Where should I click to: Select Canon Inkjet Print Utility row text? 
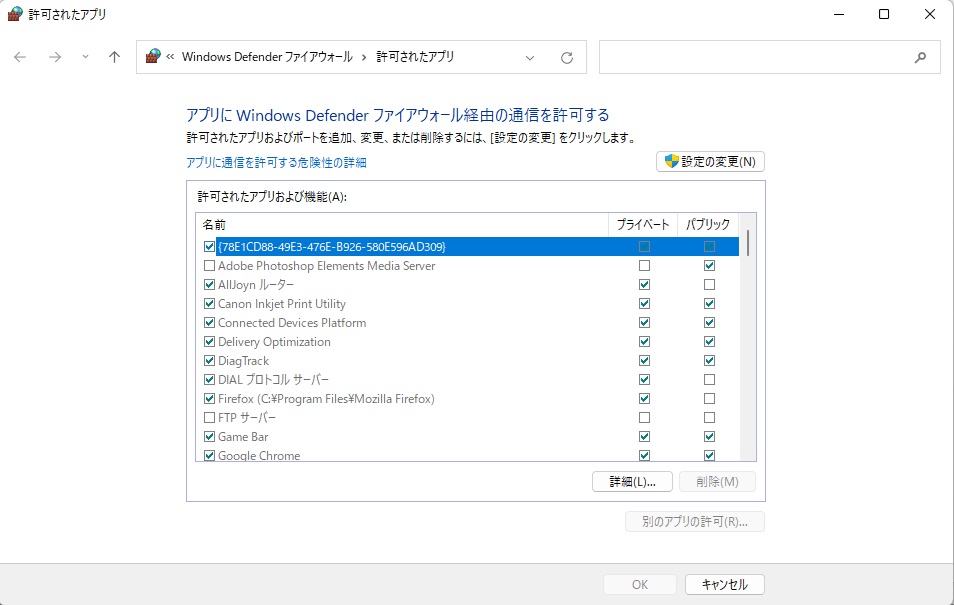[282, 304]
